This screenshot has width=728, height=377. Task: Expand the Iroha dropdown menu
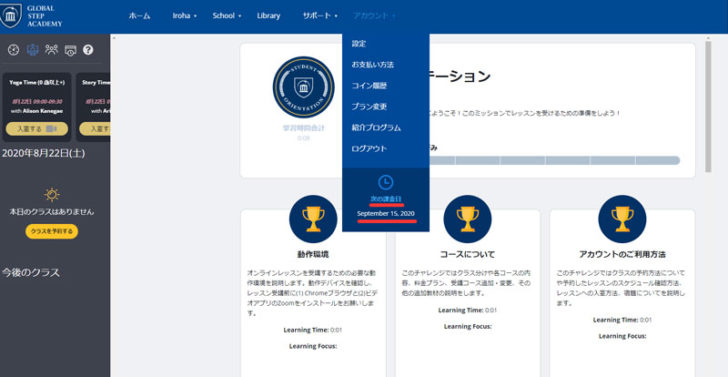[185, 16]
